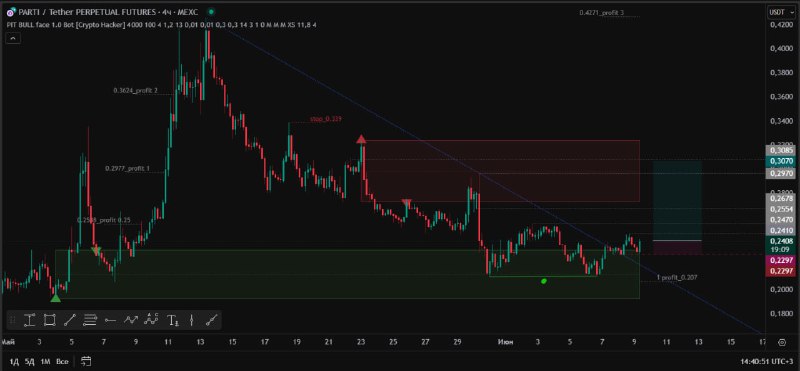Select the zigzag arrow path tool
The width and height of the screenshot is (800, 371).
click(x=131, y=320)
